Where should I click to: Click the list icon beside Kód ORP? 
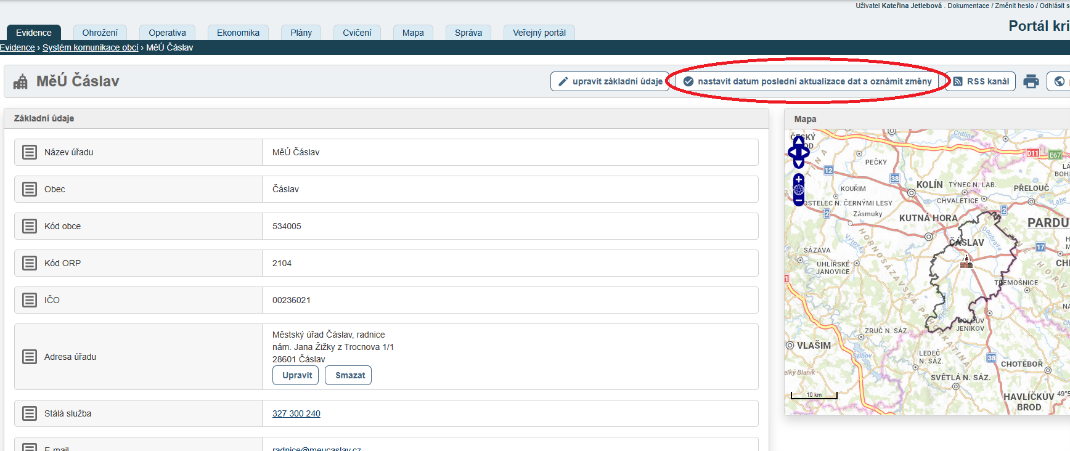tap(30, 262)
